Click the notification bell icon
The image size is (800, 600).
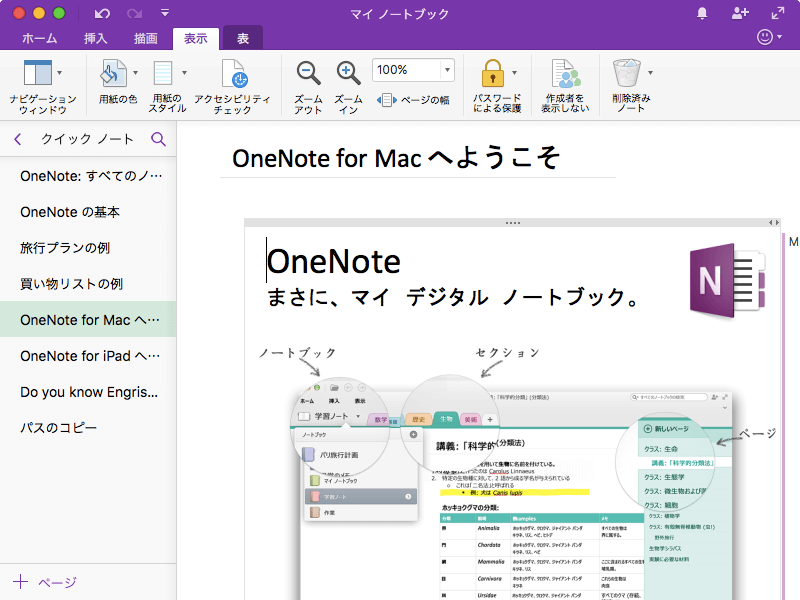(702, 13)
